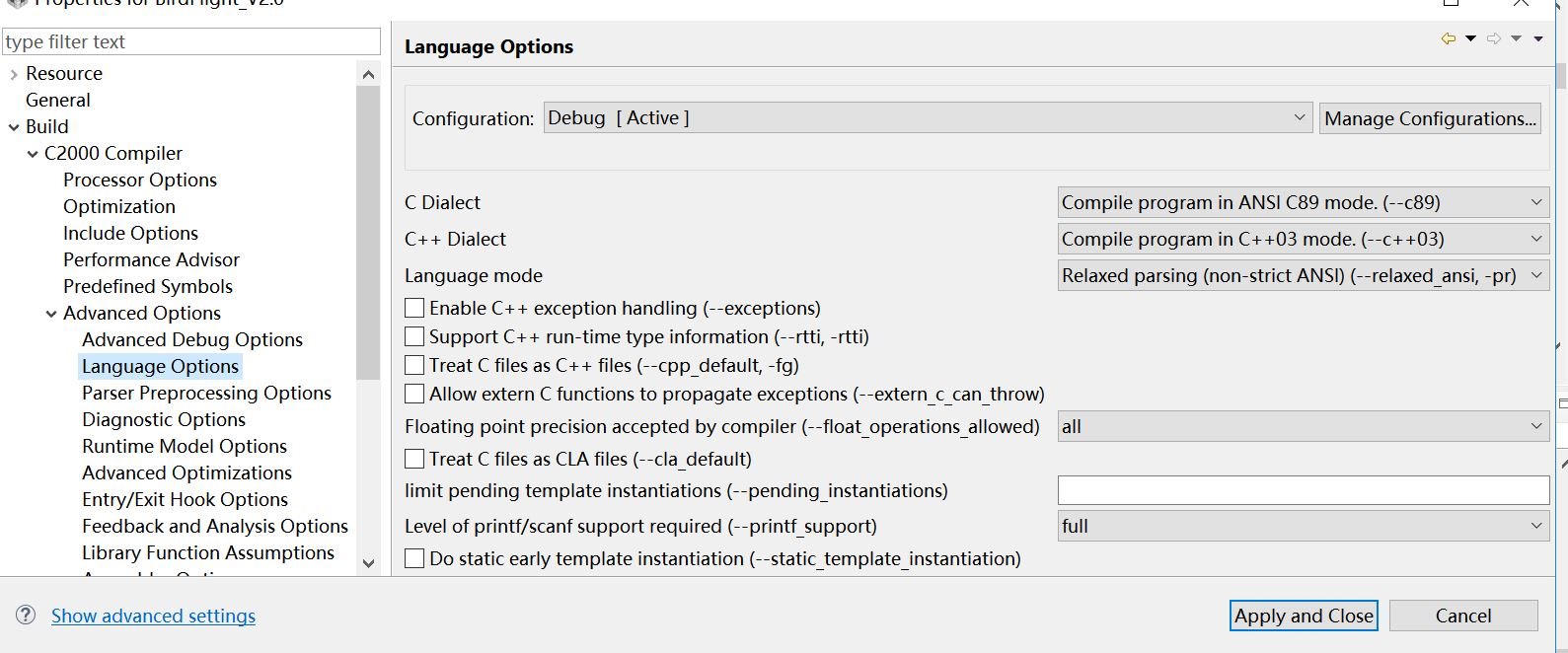Click the yellow back navigation arrow

coord(1448,39)
